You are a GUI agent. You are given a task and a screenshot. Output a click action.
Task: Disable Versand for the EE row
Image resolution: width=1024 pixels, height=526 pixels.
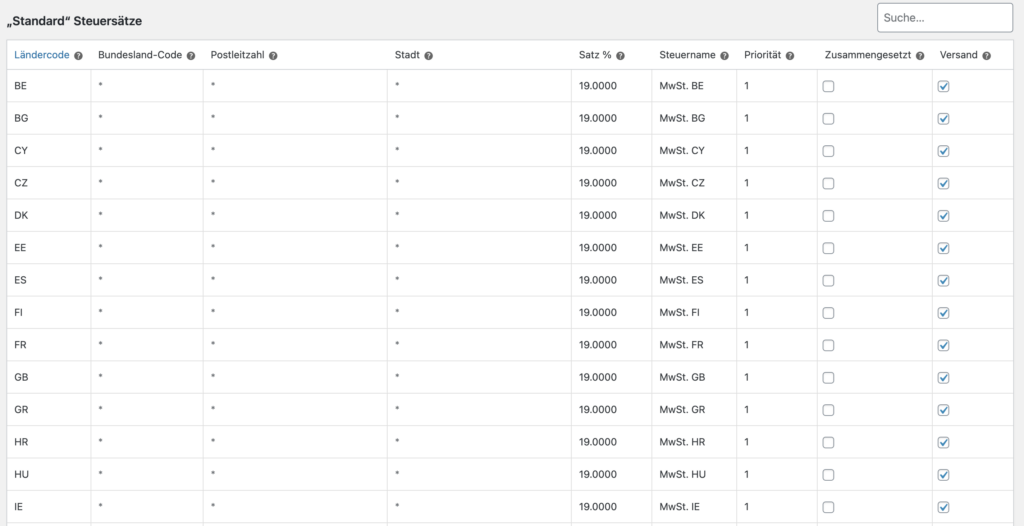(943, 248)
